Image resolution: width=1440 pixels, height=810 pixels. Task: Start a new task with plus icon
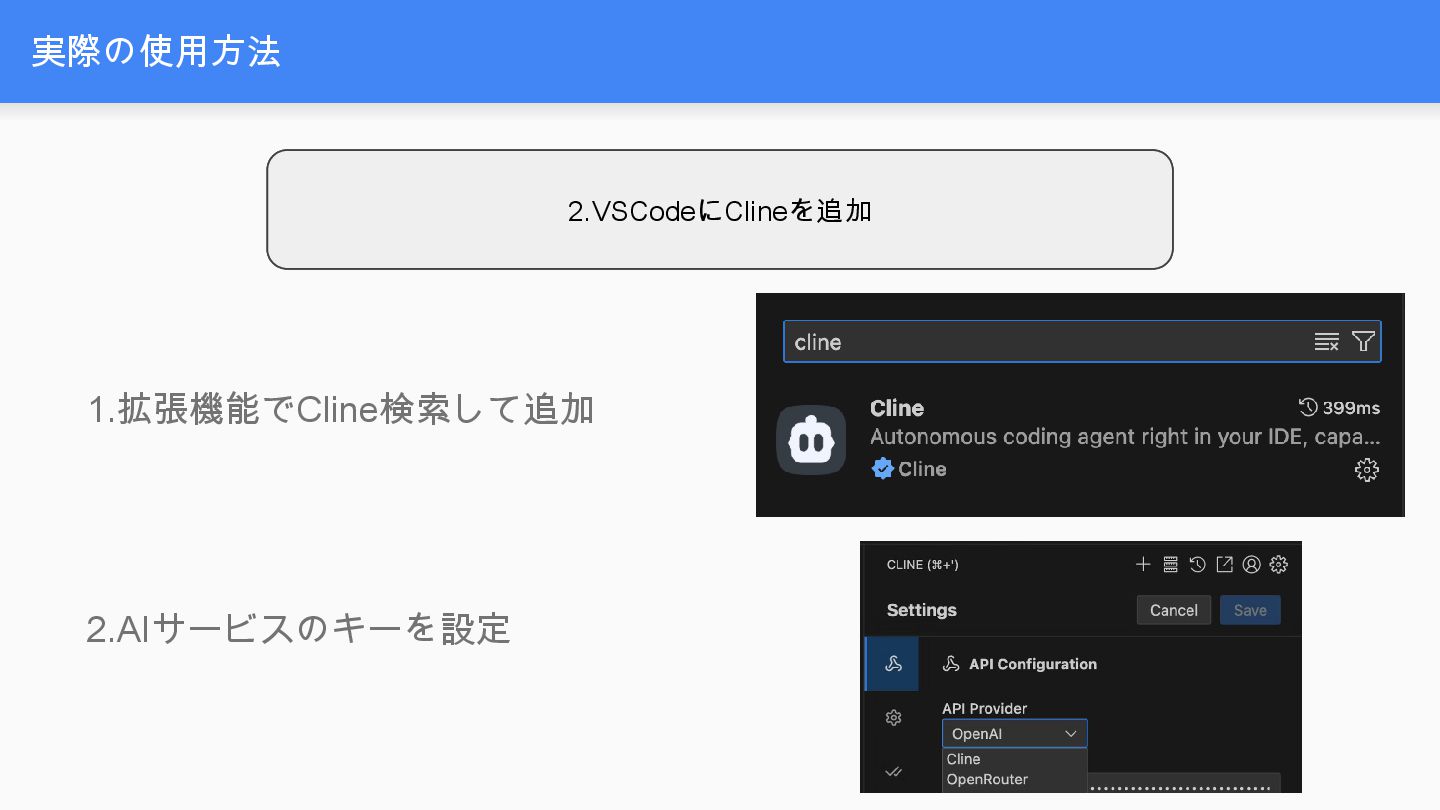[x=1143, y=564]
